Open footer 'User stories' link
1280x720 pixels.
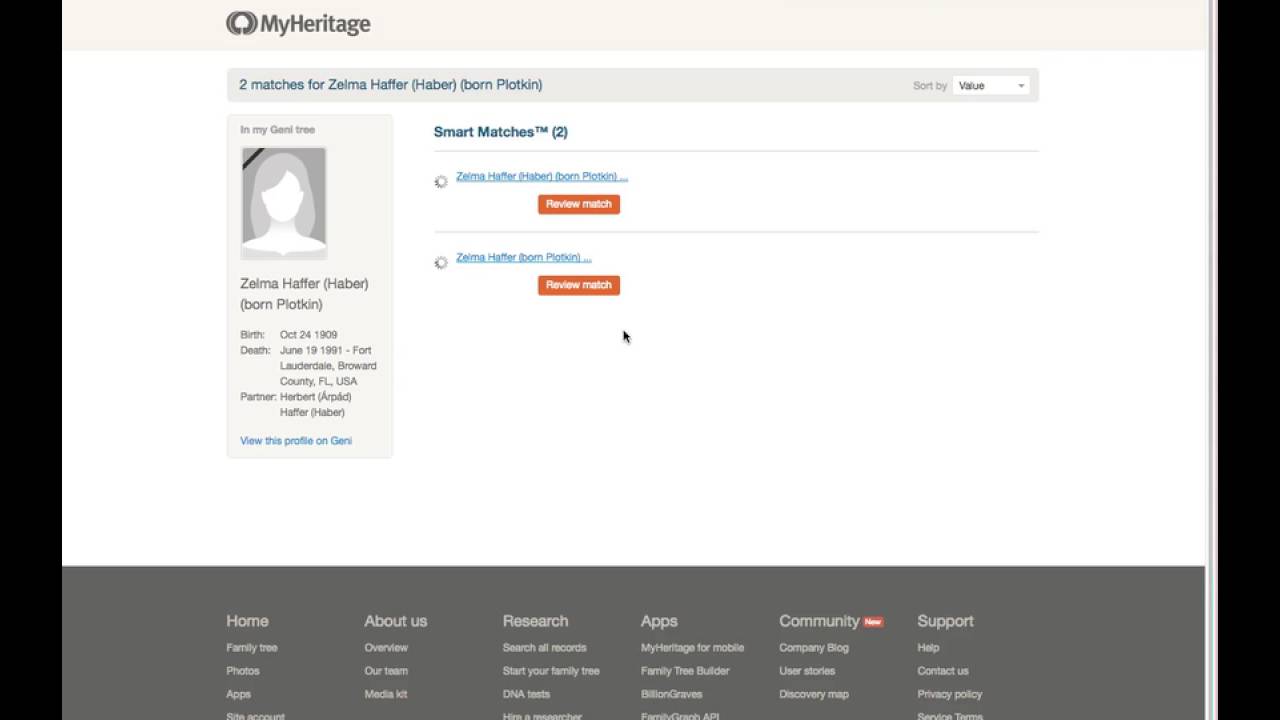pos(807,671)
